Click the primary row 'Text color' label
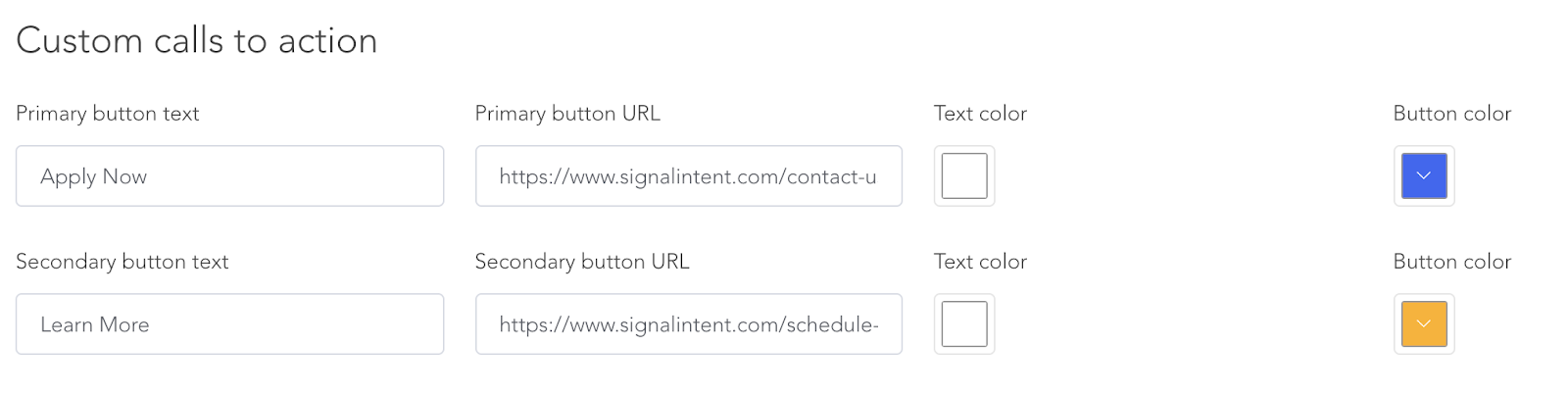The height and width of the screenshot is (395, 1568). coord(980,114)
